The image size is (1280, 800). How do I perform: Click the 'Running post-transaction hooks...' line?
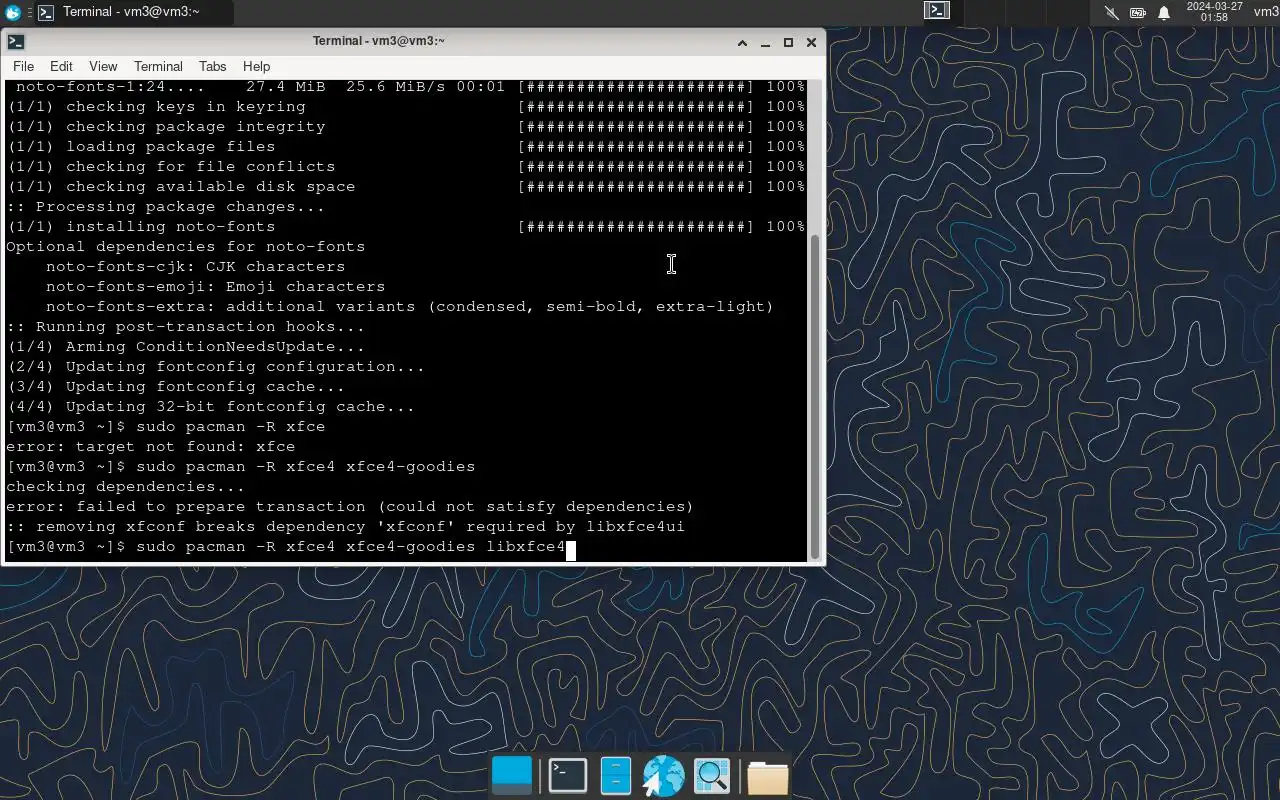coord(186,327)
